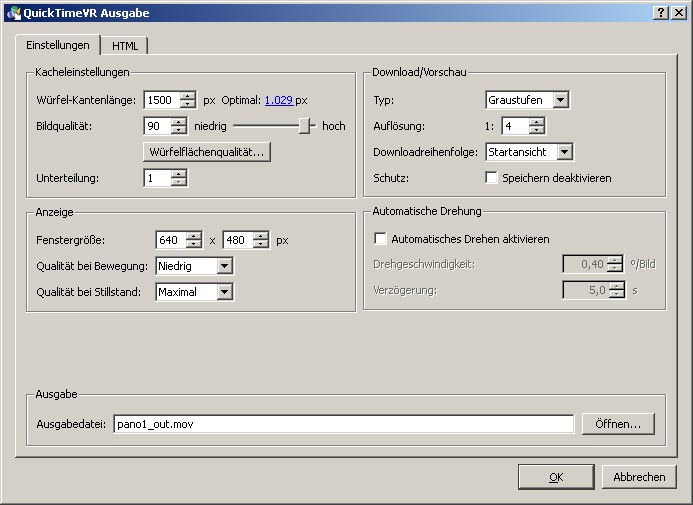693x505 pixels.
Task: Increase Fenstergröße height with up arrow
Action: tap(261, 236)
